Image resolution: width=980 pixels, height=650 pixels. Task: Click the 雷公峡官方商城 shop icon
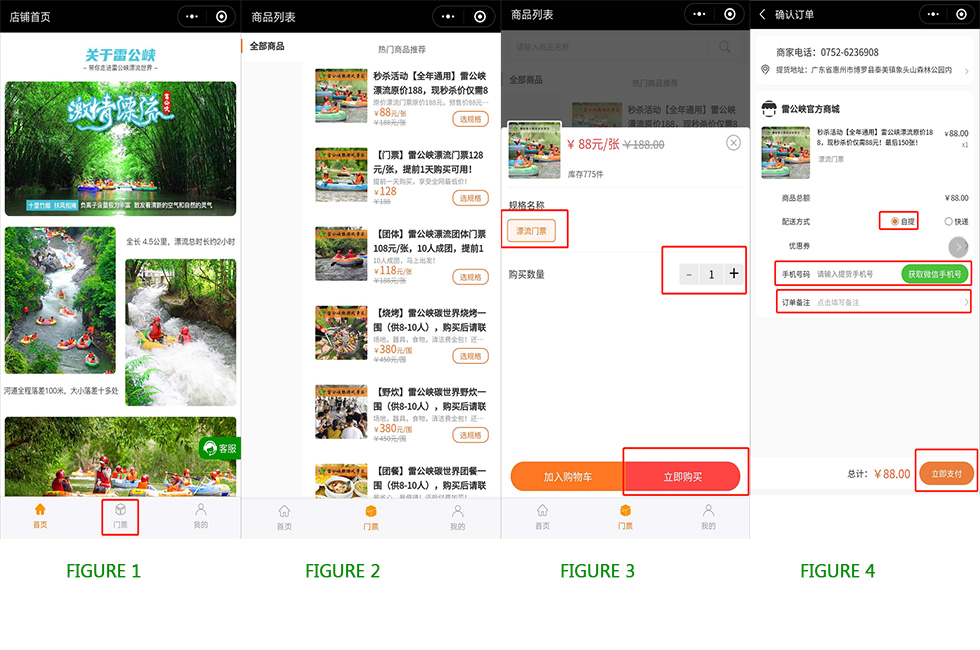point(769,109)
